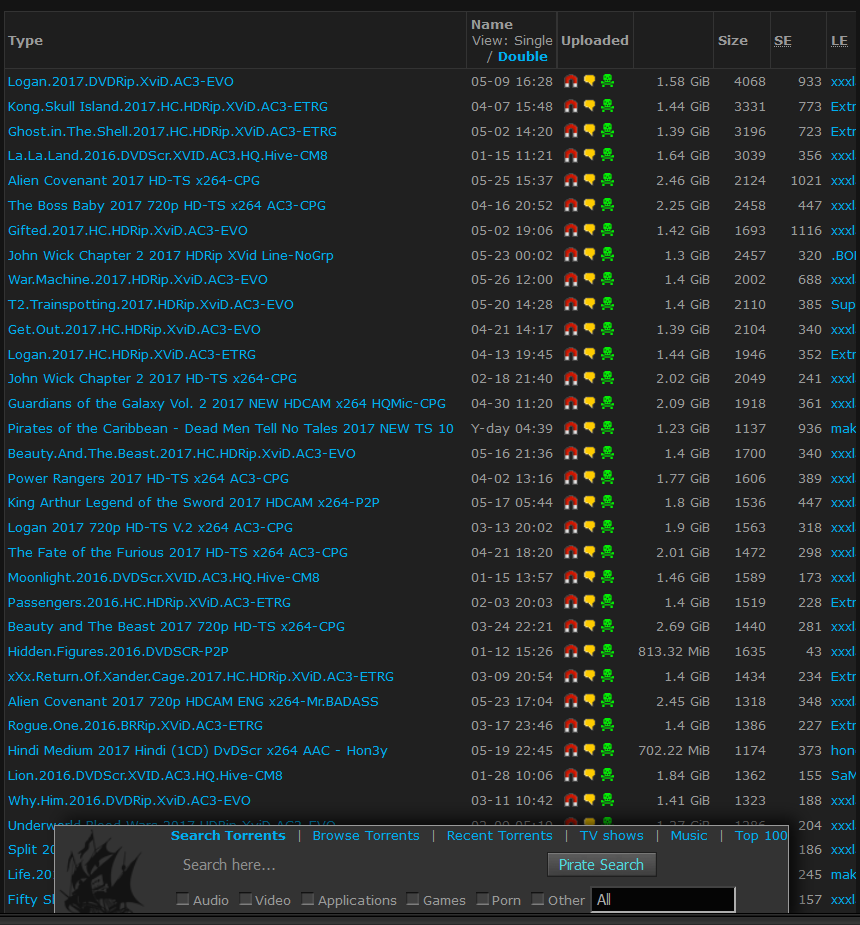Open The Boss Baby 2017 720p link
Screen dimensions: 860x925
pyautogui.click(x=166, y=205)
